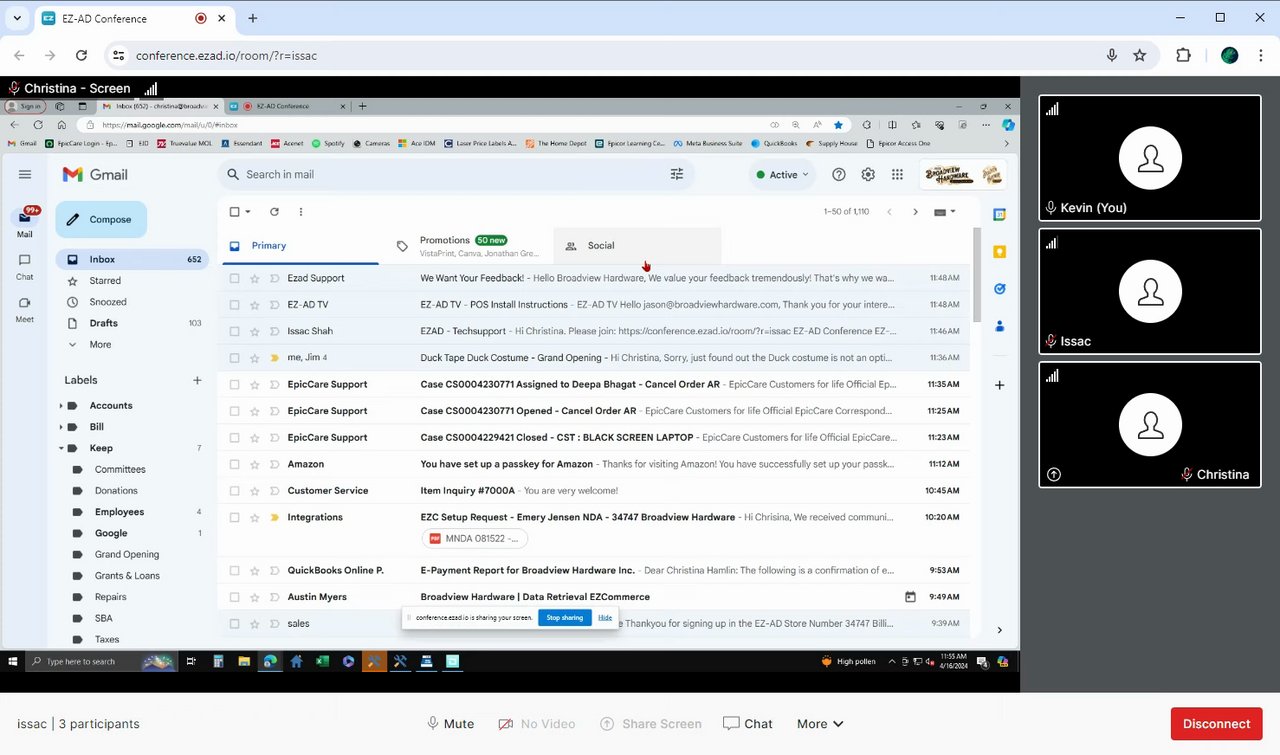Collapse the Keep label

click(x=61, y=448)
